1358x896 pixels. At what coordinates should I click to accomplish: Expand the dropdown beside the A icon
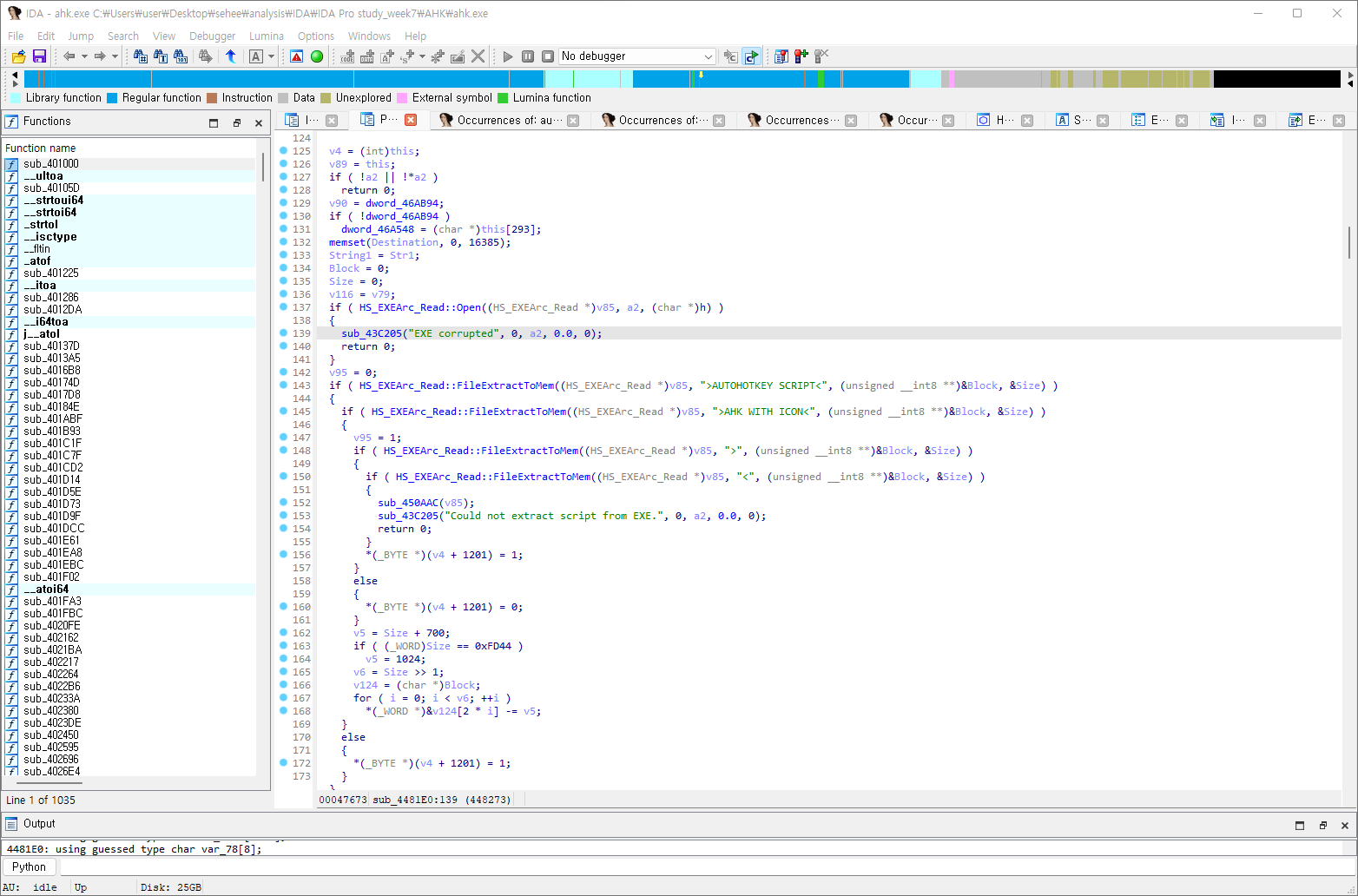271,56
